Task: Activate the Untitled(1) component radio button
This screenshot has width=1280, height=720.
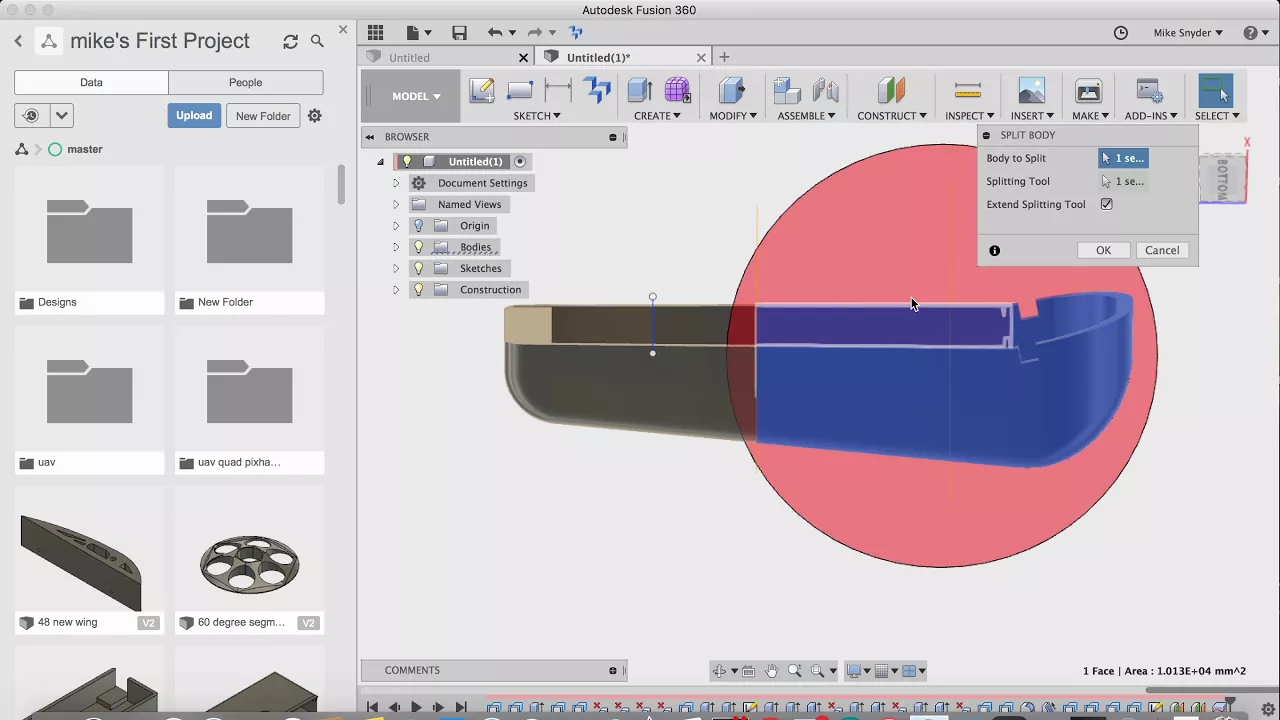Action: pos(520,162)
